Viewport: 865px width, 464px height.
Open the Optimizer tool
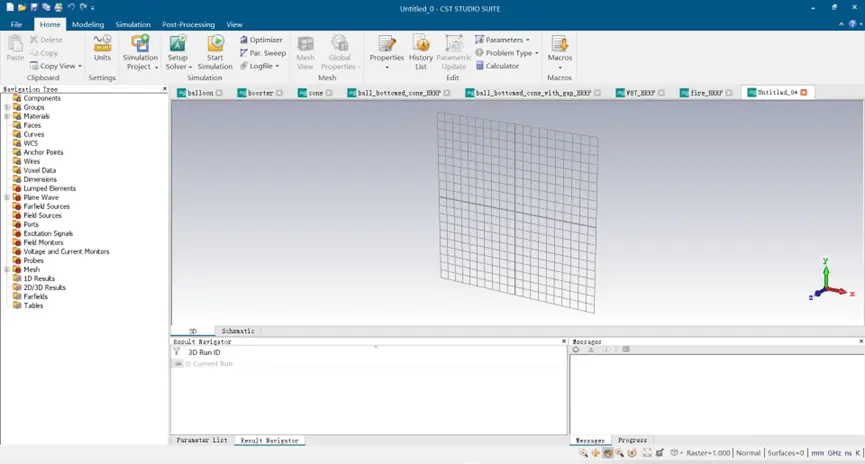tap(261, 40)
